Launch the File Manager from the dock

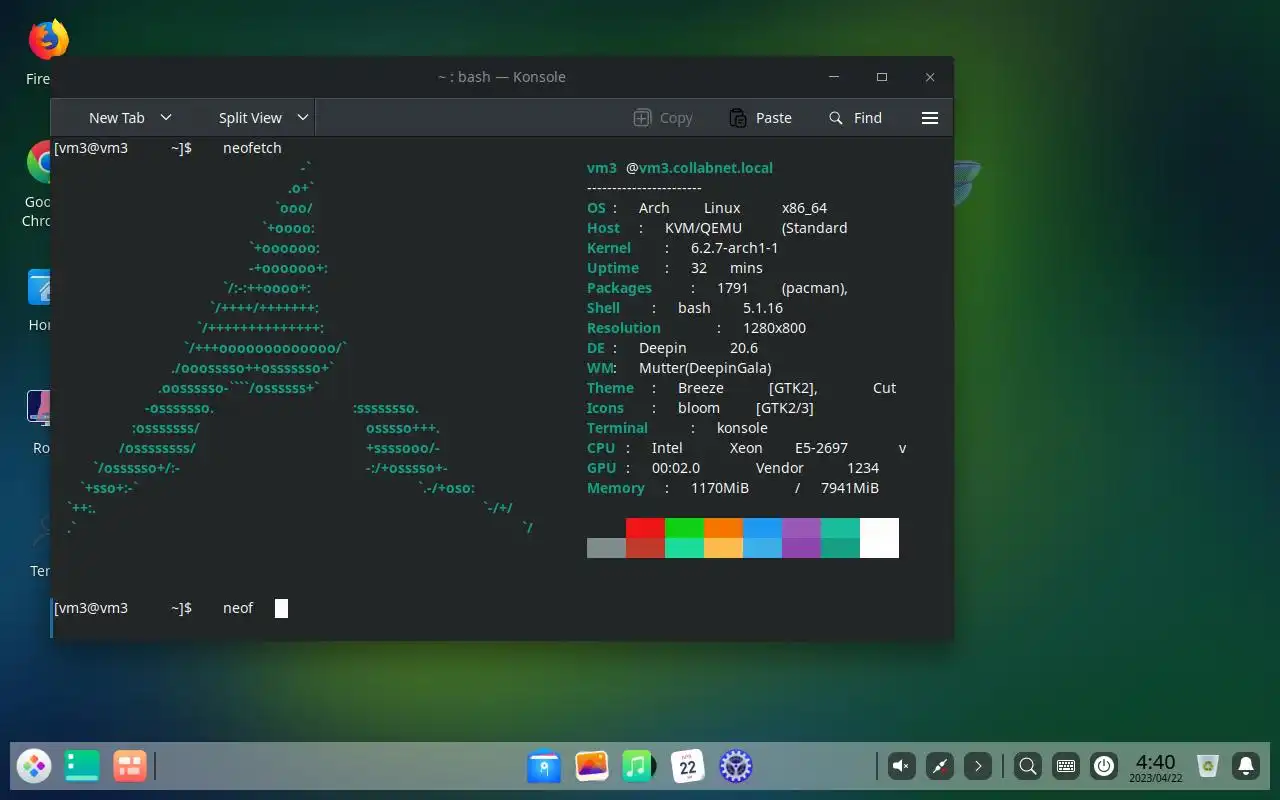(x=544, y=767)
